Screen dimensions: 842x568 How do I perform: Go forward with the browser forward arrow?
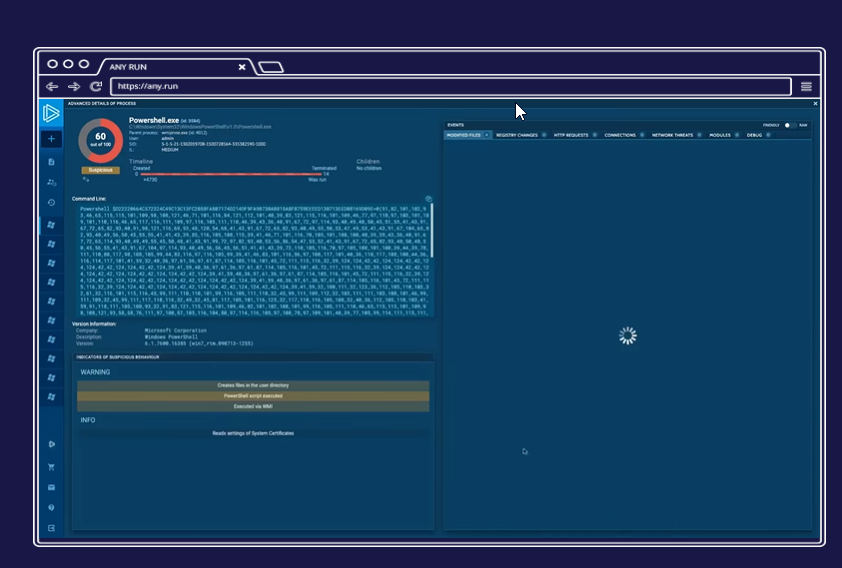point(74,86)
